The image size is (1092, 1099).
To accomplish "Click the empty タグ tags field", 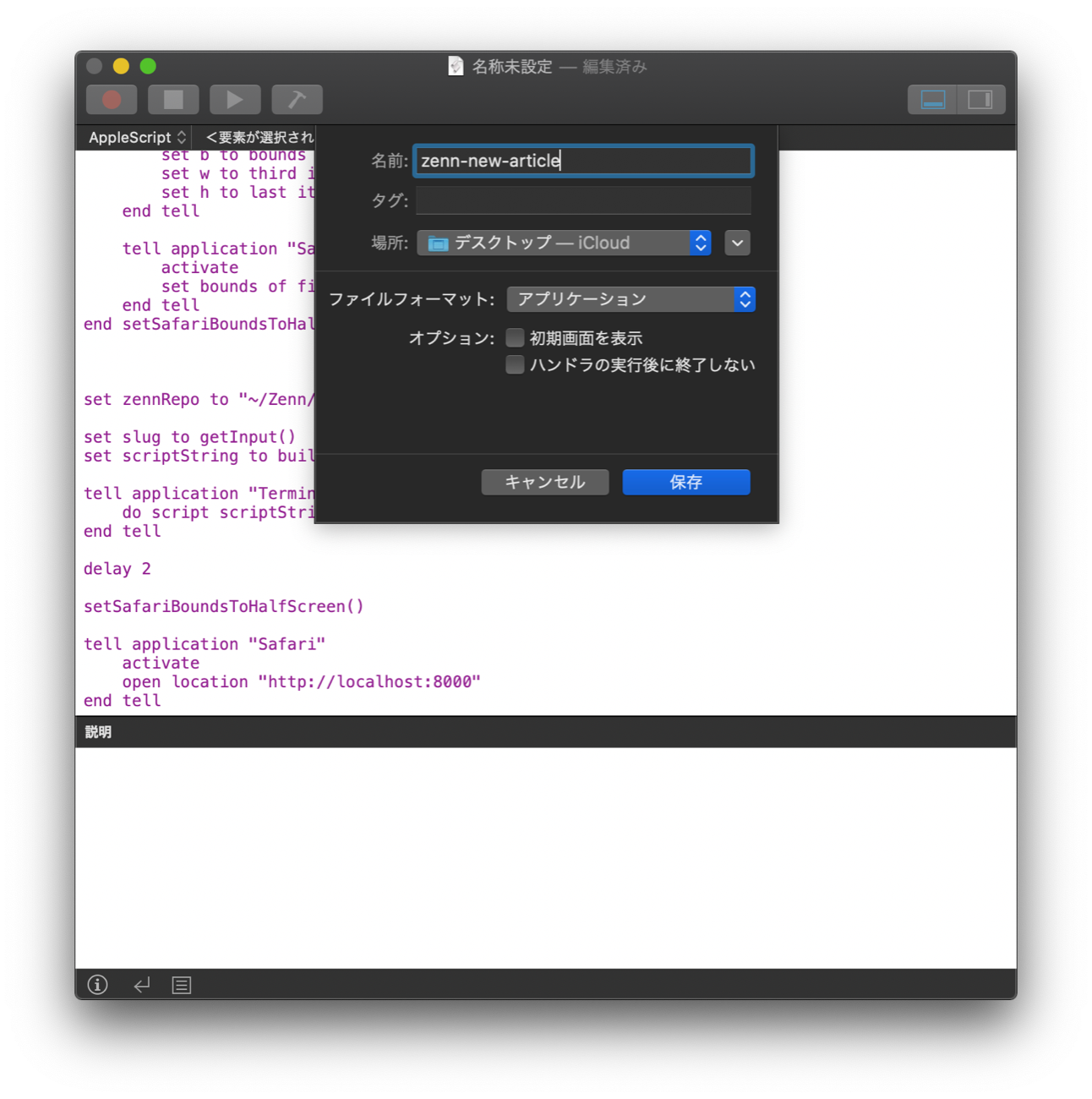I will point(583,200).
